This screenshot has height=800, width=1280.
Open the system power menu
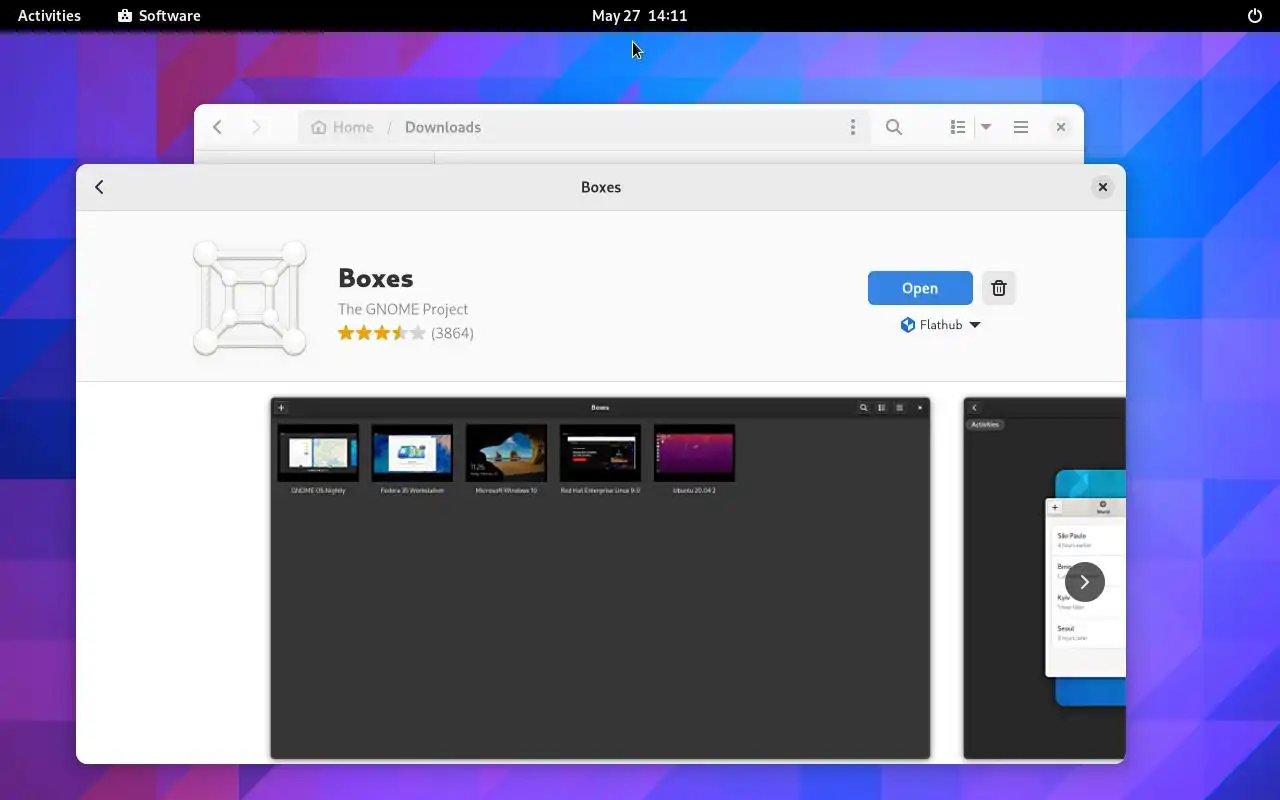tap(1255, 15)
